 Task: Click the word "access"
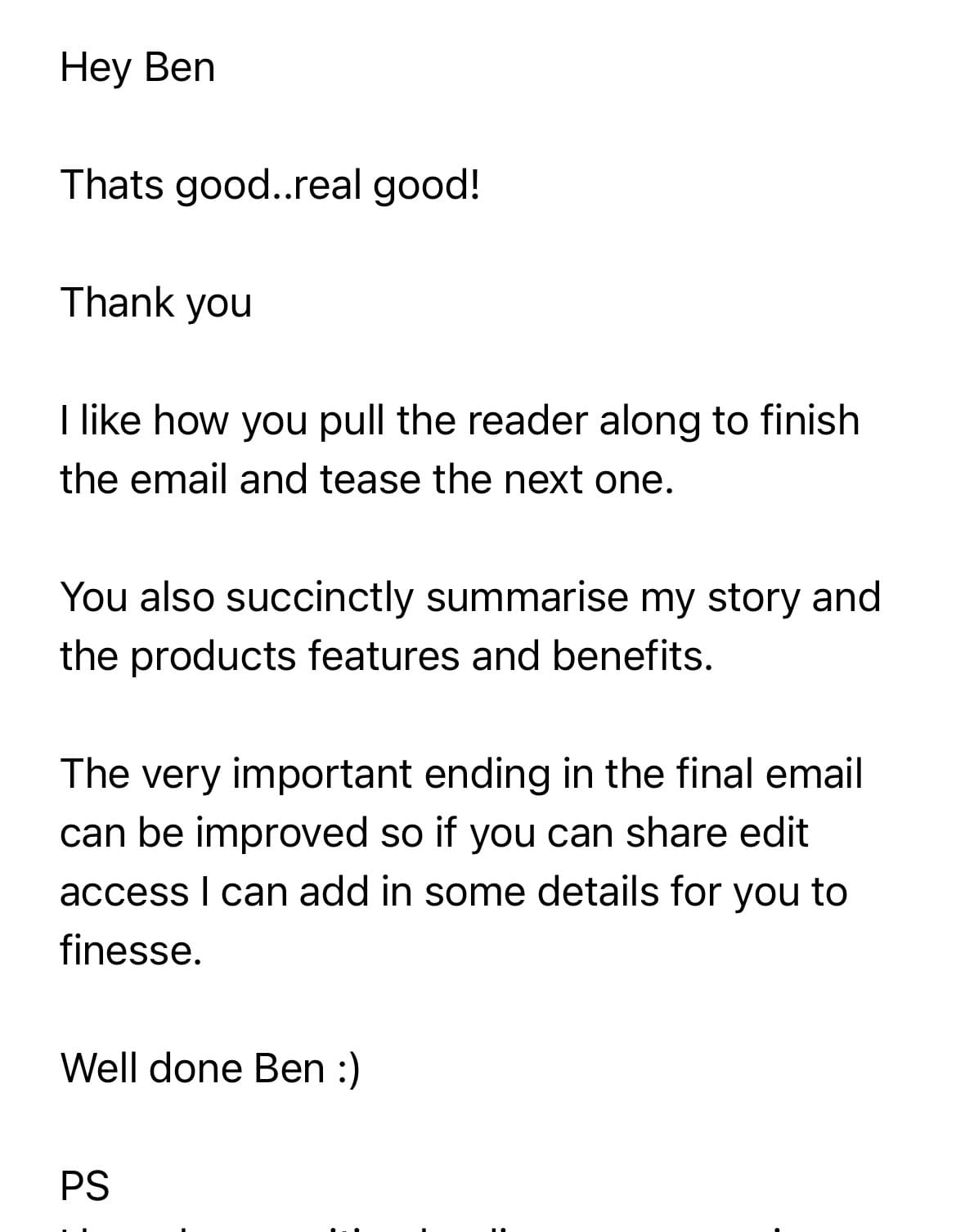pyautogui.click(x=124, y=892)
